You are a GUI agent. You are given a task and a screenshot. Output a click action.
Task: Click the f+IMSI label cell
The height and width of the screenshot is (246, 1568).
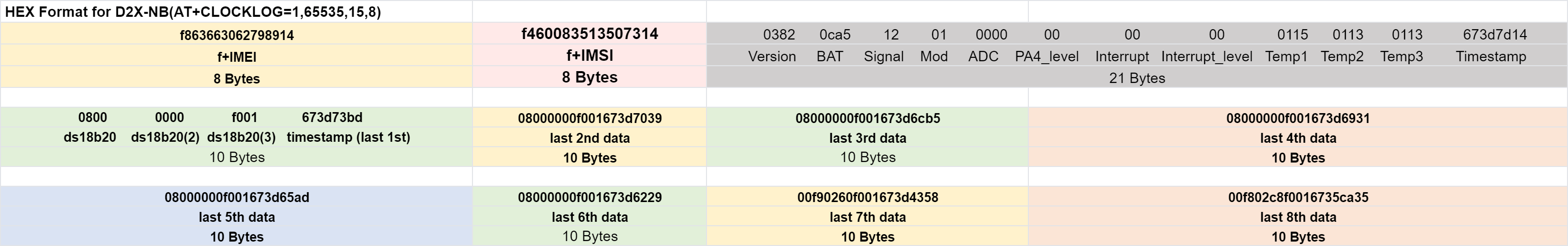tap(589, 56)
